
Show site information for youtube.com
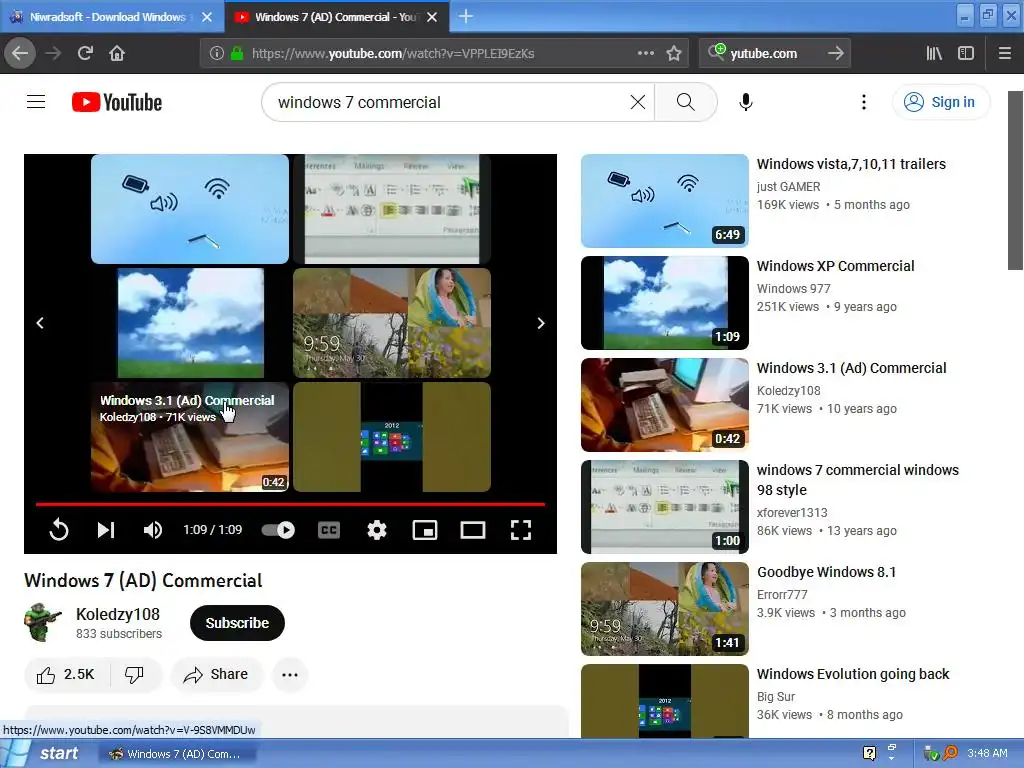point(217,54)
